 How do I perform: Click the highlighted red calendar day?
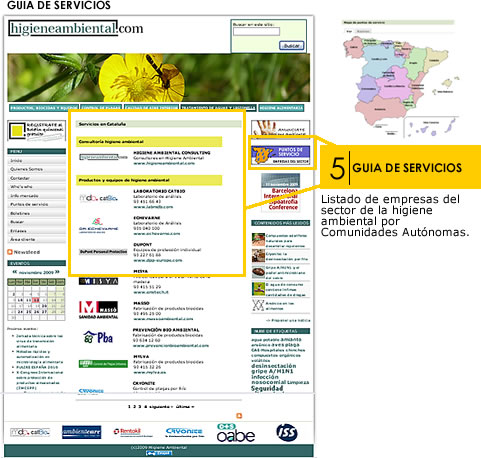(x=36, y=300)
